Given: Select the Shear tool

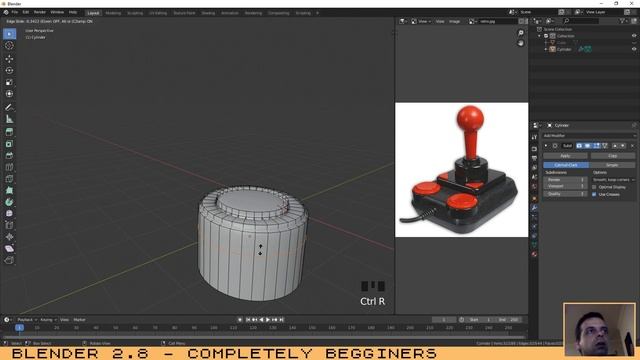Looking at the screenshot, I should pyautogui.click(x=9, y=249).
